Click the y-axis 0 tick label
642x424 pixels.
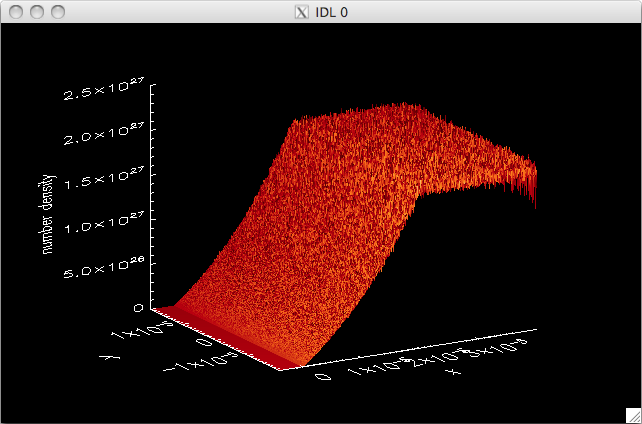(x=205, y=341)
